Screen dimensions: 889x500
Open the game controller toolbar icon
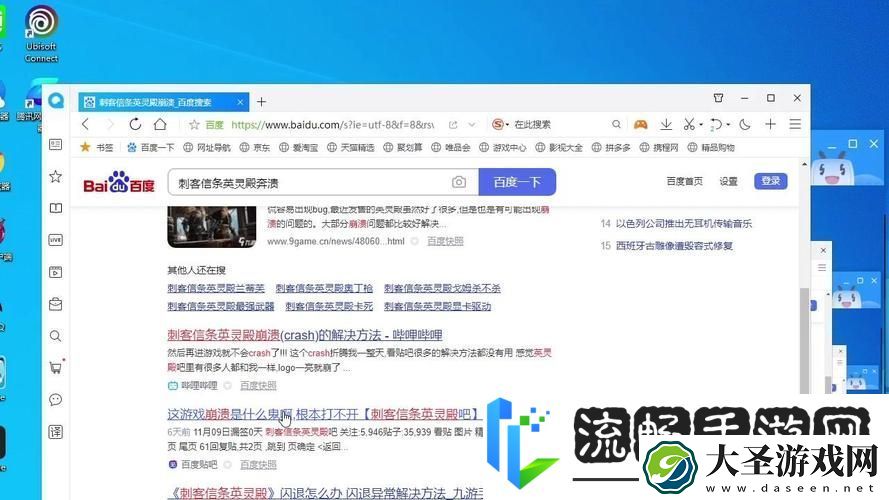[x=641, y=124]
